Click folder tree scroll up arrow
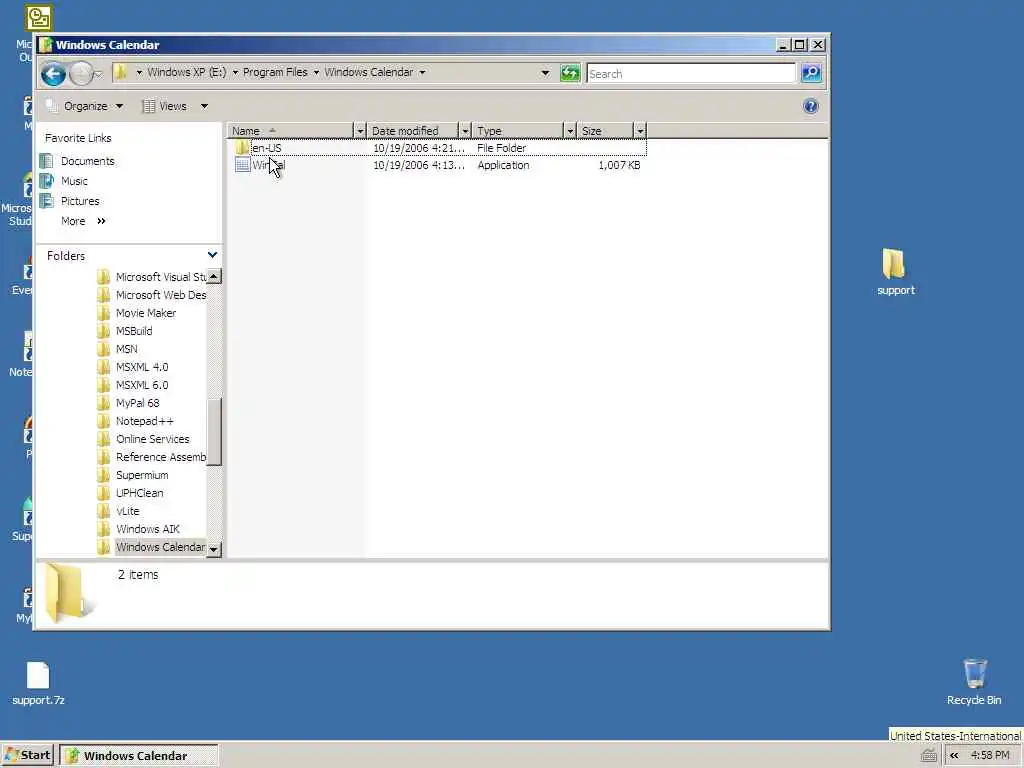Viewport: 1024px width, 768px height. 214,276
